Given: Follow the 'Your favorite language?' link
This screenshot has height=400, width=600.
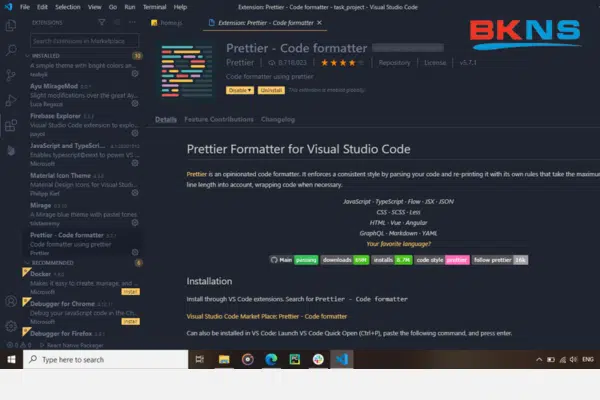Looking at the screenshot, I should pos(398,244).
